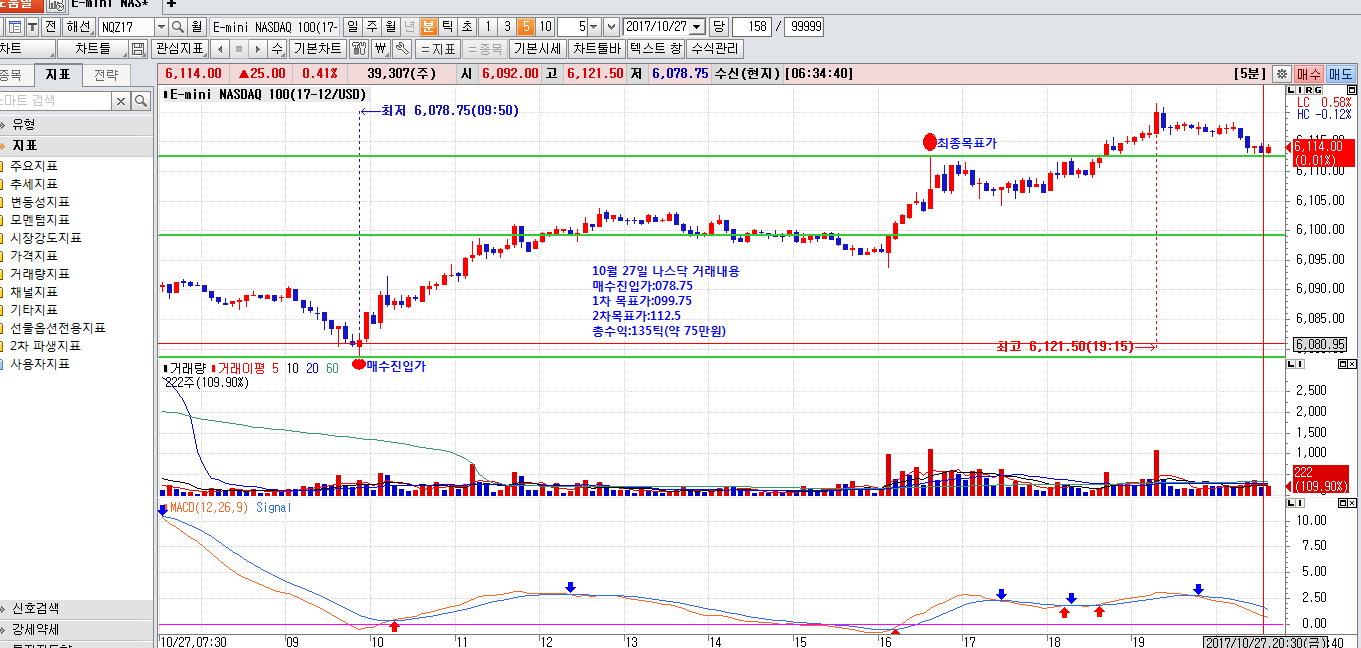
Task: Click the text 'T' tool icon
Action: pyautogui.click(x=33, y=26)
